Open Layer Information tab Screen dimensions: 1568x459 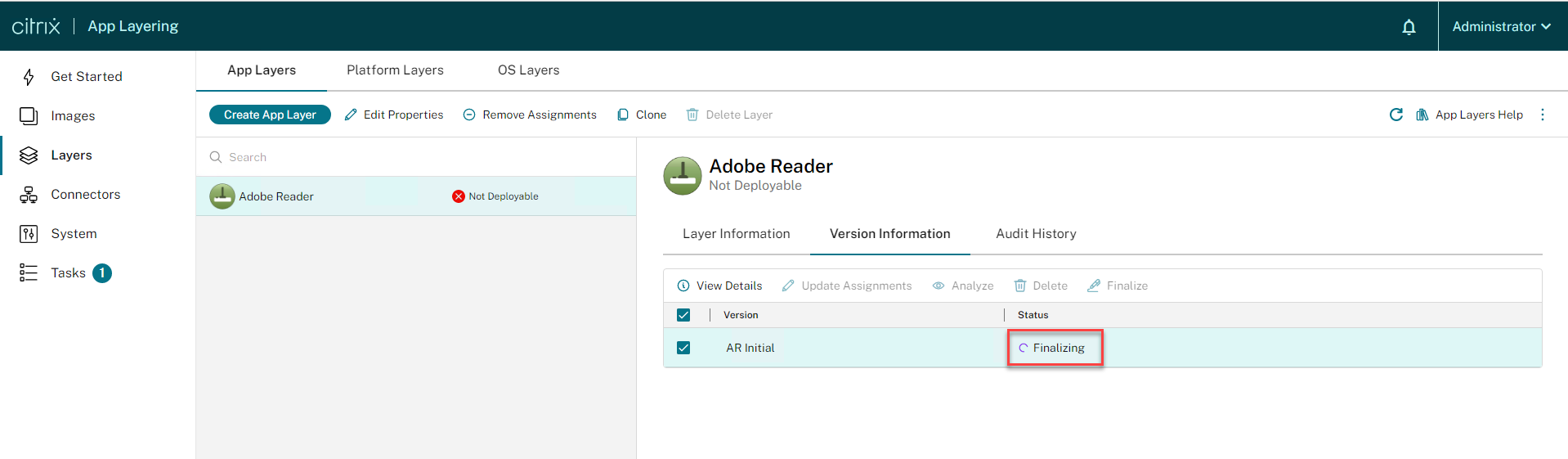click(x=737, y=234)
